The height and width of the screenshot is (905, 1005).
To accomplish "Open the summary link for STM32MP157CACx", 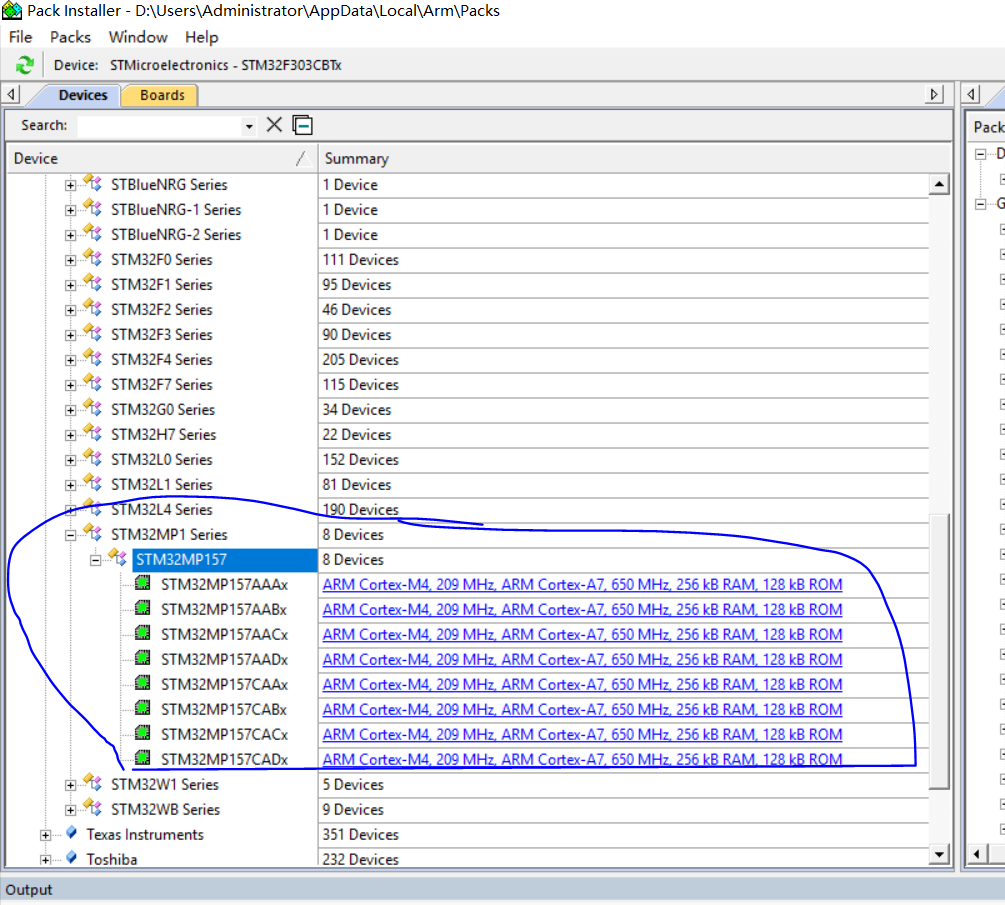I will tap(582, 735).
